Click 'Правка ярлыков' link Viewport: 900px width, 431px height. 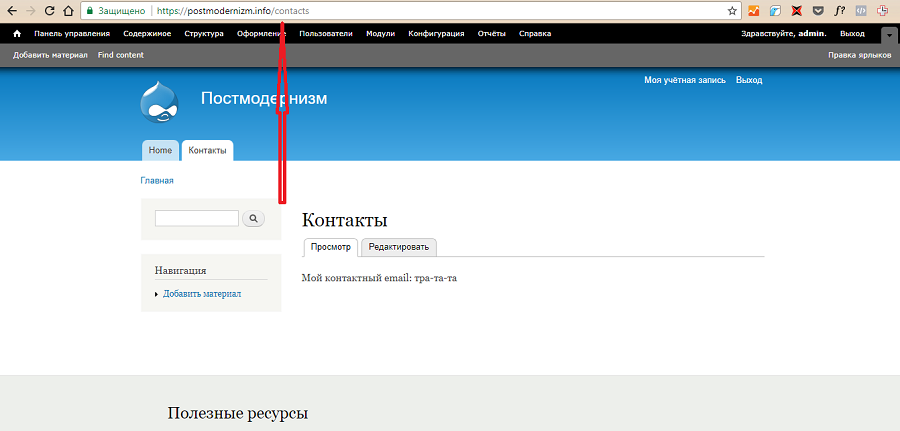[859, 55]
